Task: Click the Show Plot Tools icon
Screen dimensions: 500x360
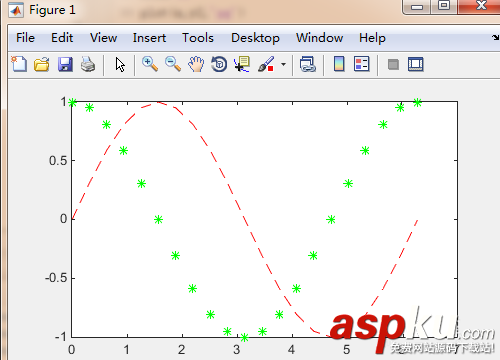Action: [x=416, y=64]
